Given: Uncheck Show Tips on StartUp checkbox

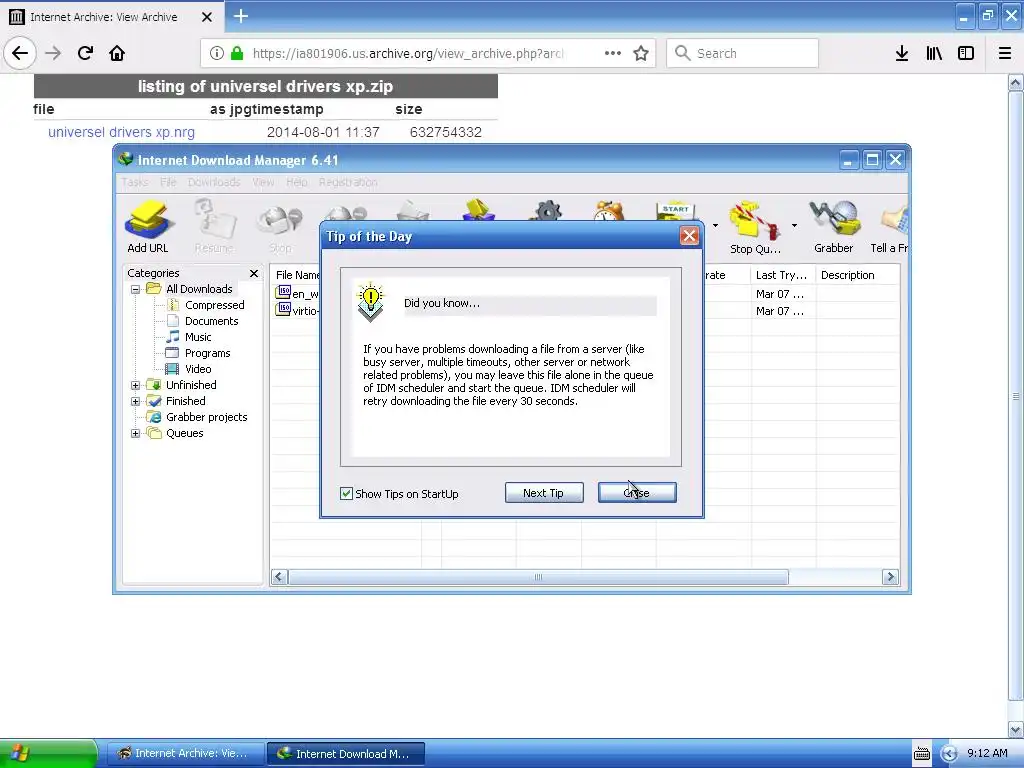Looking at the screenshot, I should 346,493.
